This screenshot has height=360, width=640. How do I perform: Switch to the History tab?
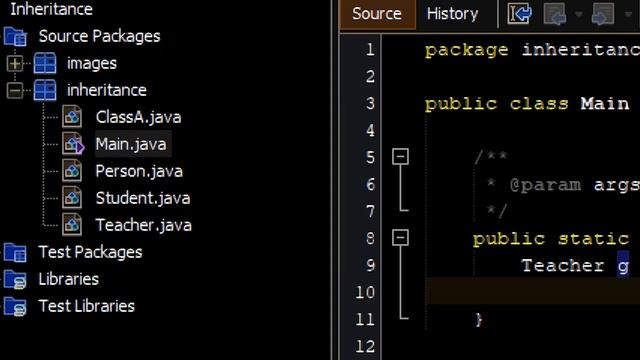[452, 14]
